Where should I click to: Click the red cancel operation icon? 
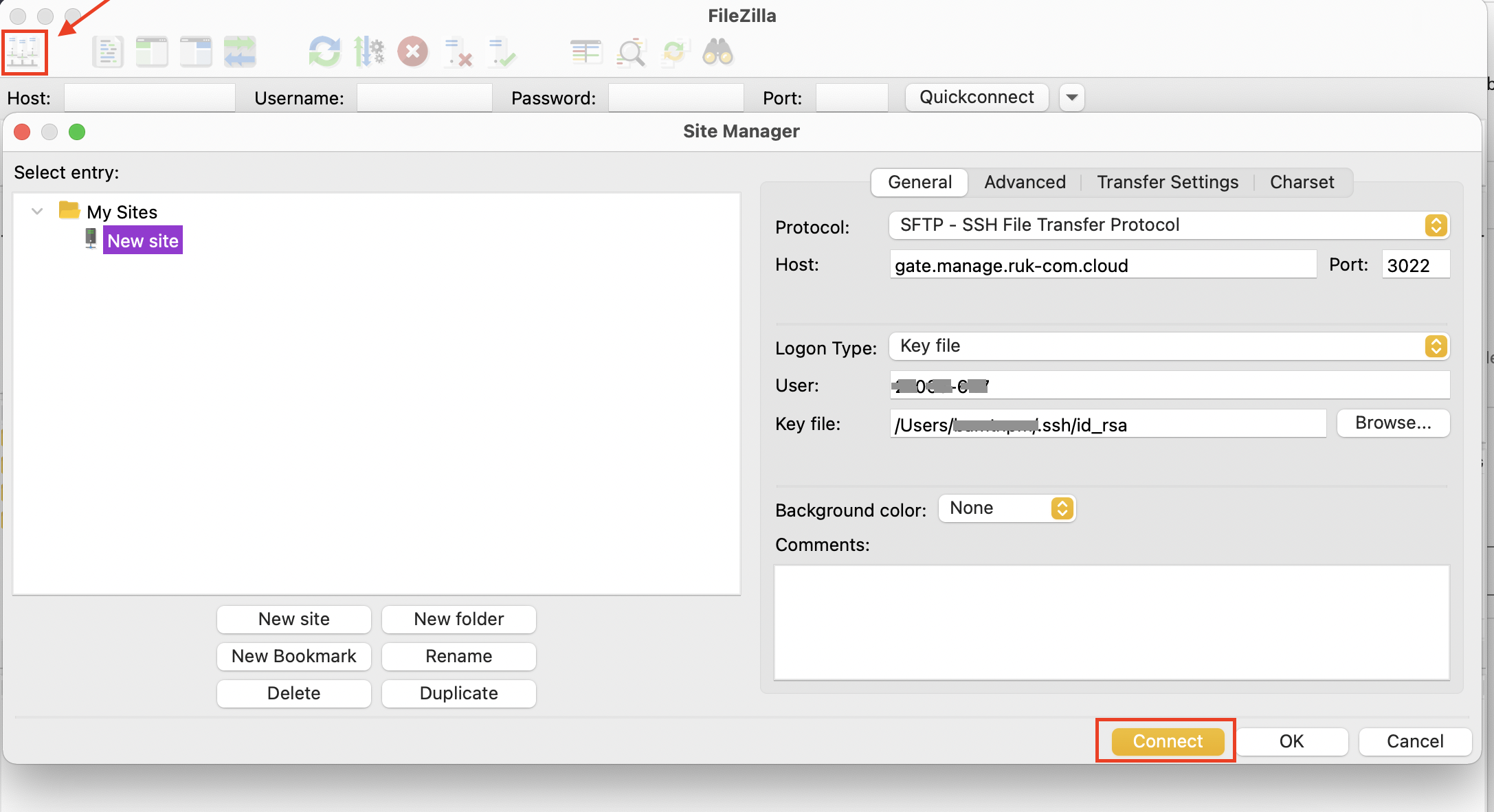point(413,52)
